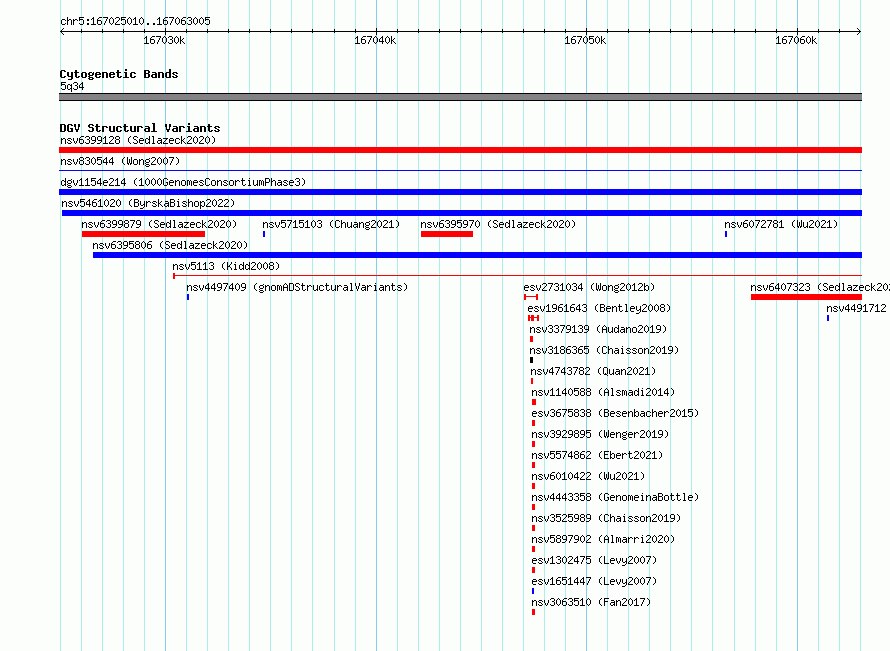Click the 167030k ruler tick label
Image resolution: width=890 pixels, height=651 pixels.
click(x=164, y=40)
